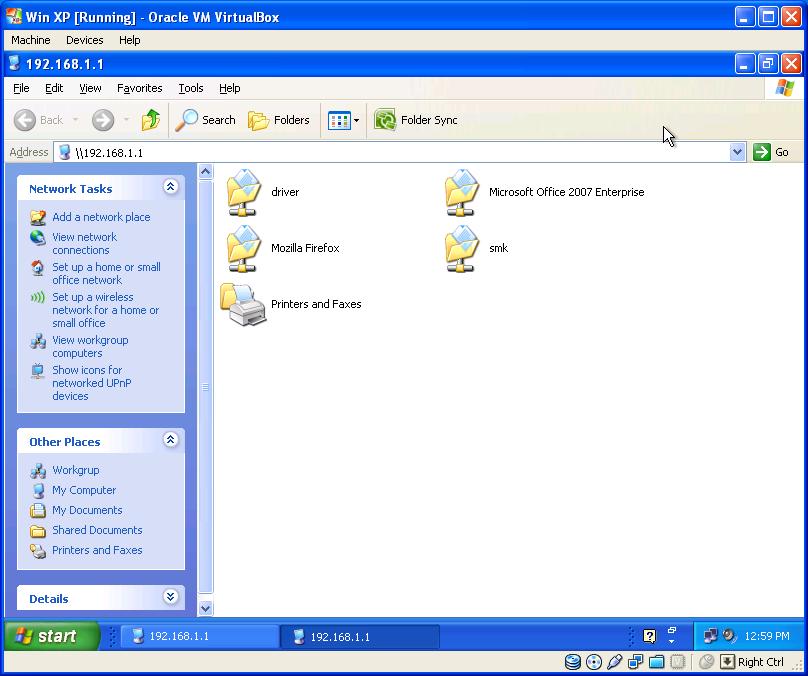Click Add a network place link

pos(101,217)
